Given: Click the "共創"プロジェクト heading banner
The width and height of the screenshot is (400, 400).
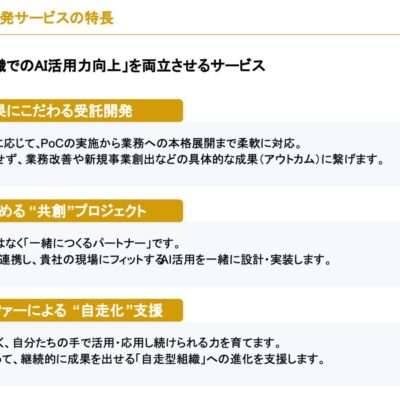Looking at the screenshot, I should pos(91,211).
